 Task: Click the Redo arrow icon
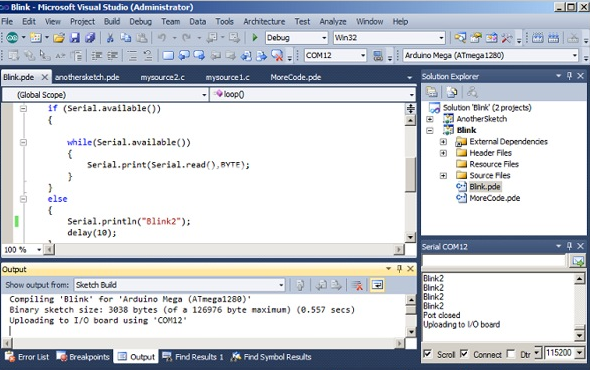coord(186,38)
